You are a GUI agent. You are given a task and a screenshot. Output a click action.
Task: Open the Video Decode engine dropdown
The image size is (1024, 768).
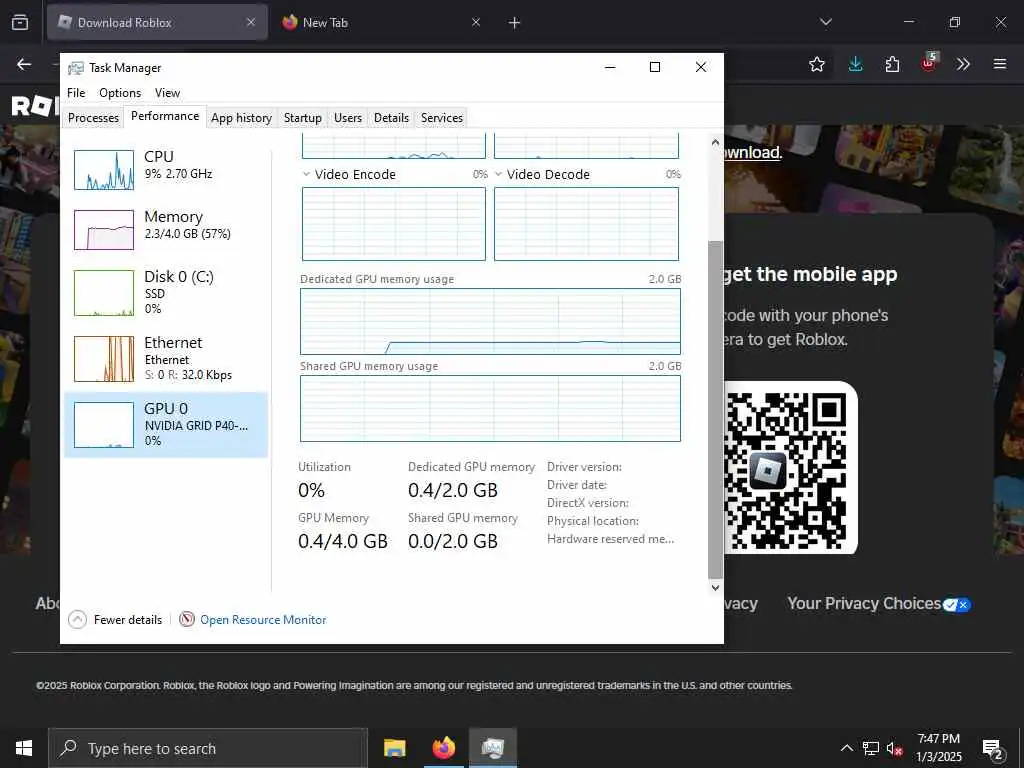click(x=498, y=174)
